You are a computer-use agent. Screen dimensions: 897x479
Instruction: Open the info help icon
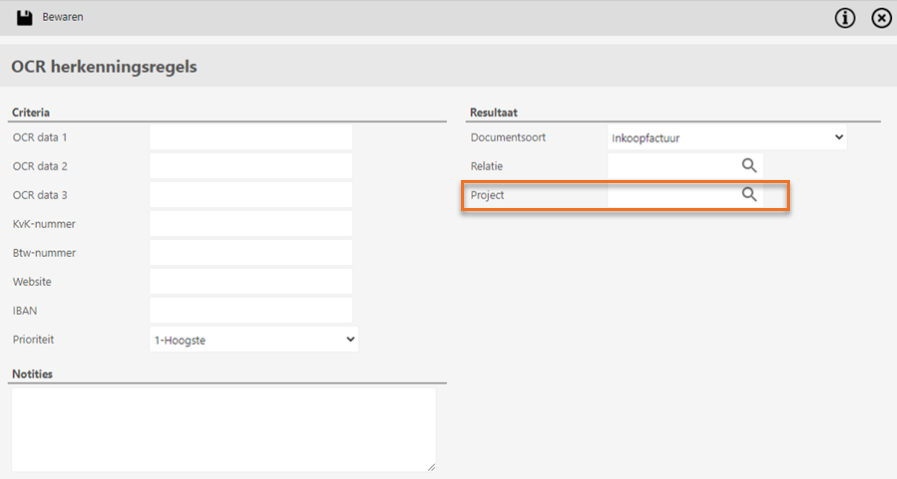[x=844, y=18]
